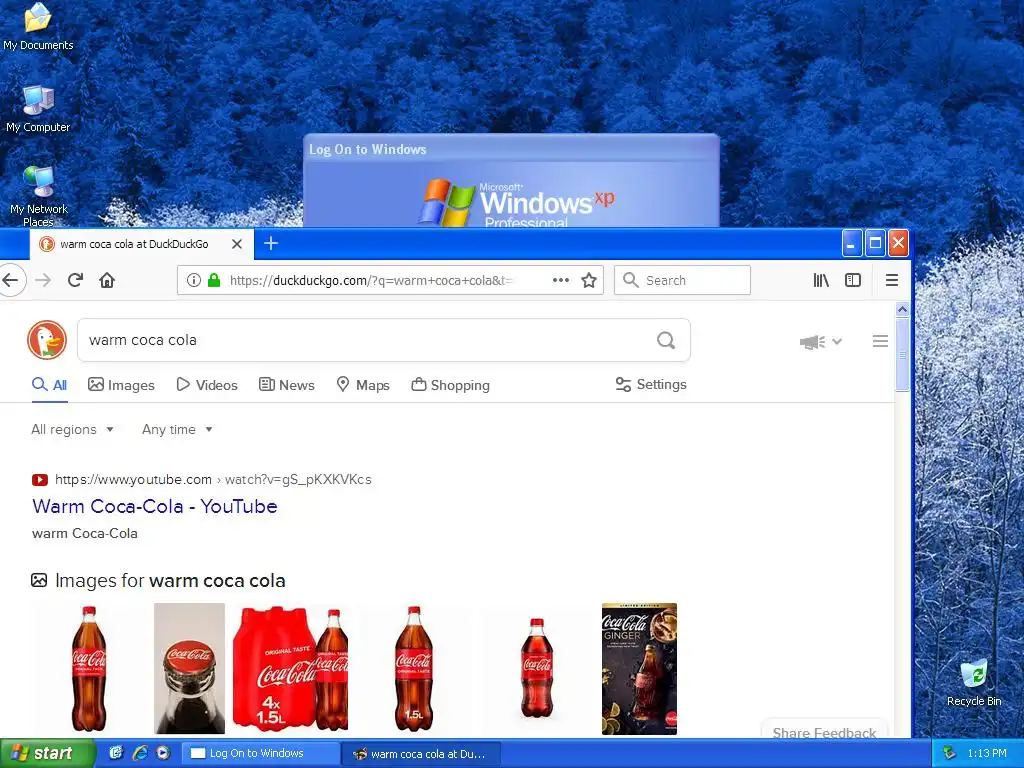
Task: Open the Firefox hamburger menu
Action: [x=891, y=280]
